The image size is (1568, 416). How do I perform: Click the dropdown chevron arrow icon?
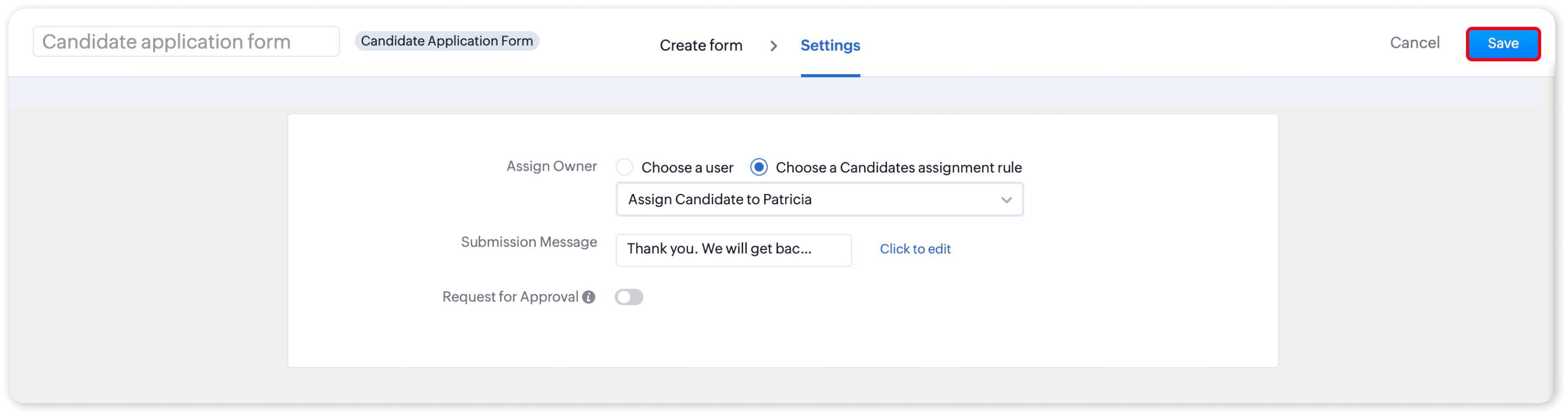pos(1006,200)
